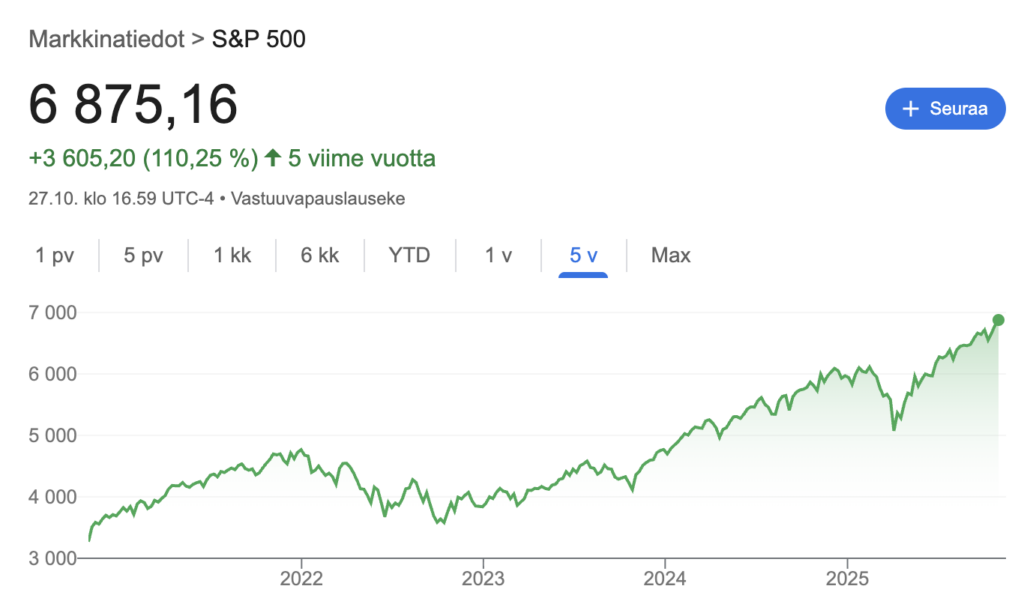The height and width of the screenshot is (604, 1024).
Task: Select the currently active 5 v tab
Action: coord(581,255)
